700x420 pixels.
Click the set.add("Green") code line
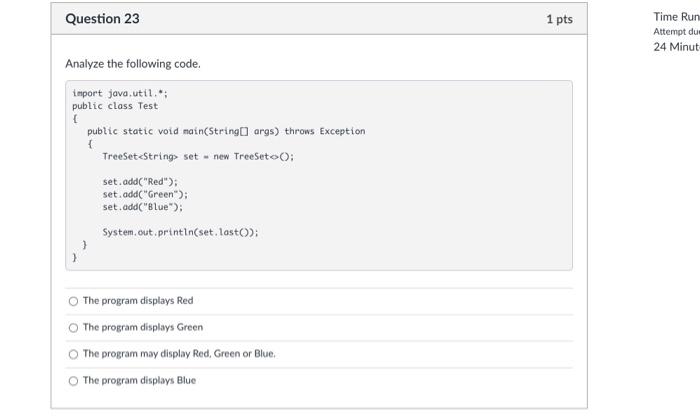(145, 194)
